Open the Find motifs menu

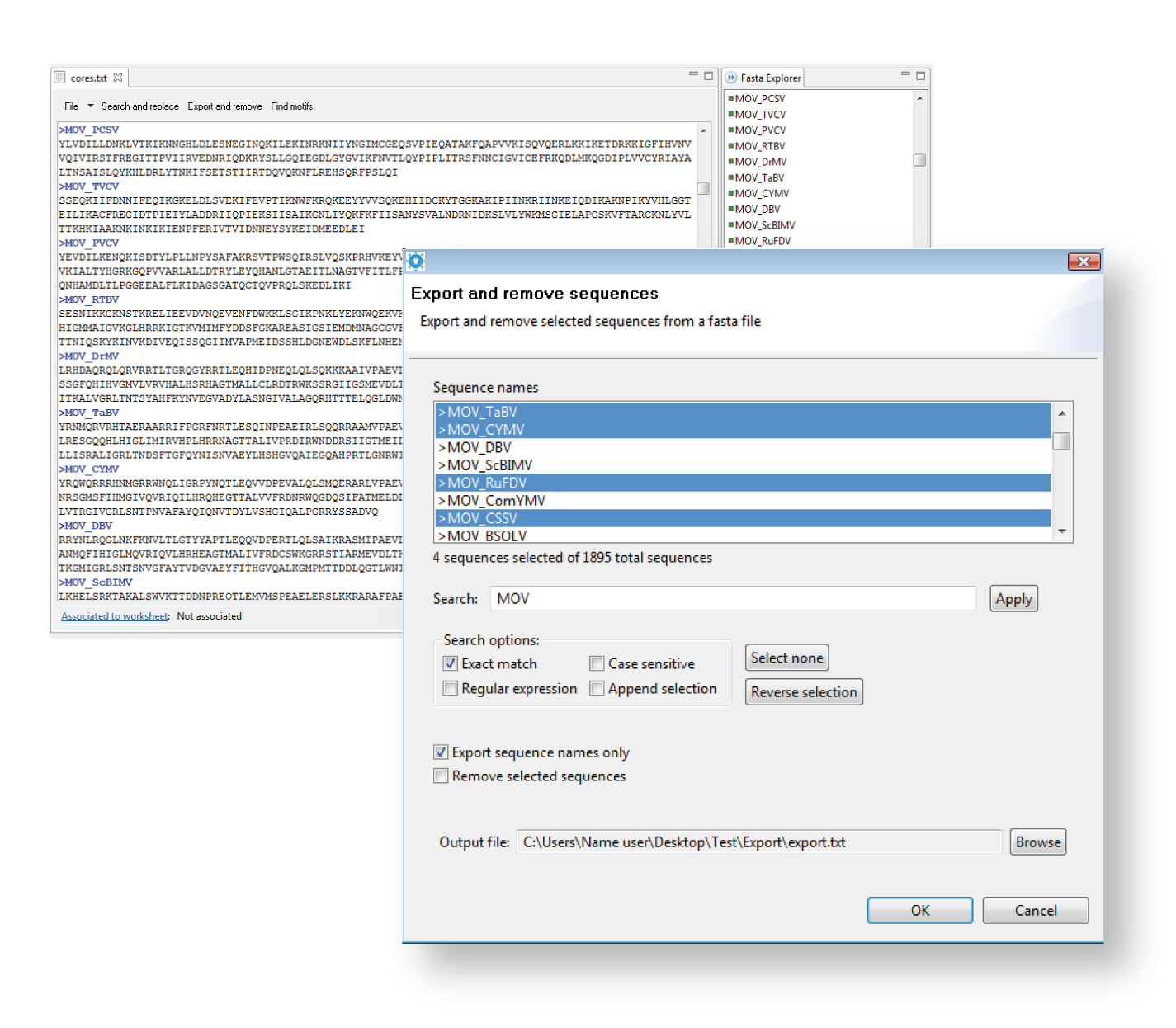click(x=291, y=106)
